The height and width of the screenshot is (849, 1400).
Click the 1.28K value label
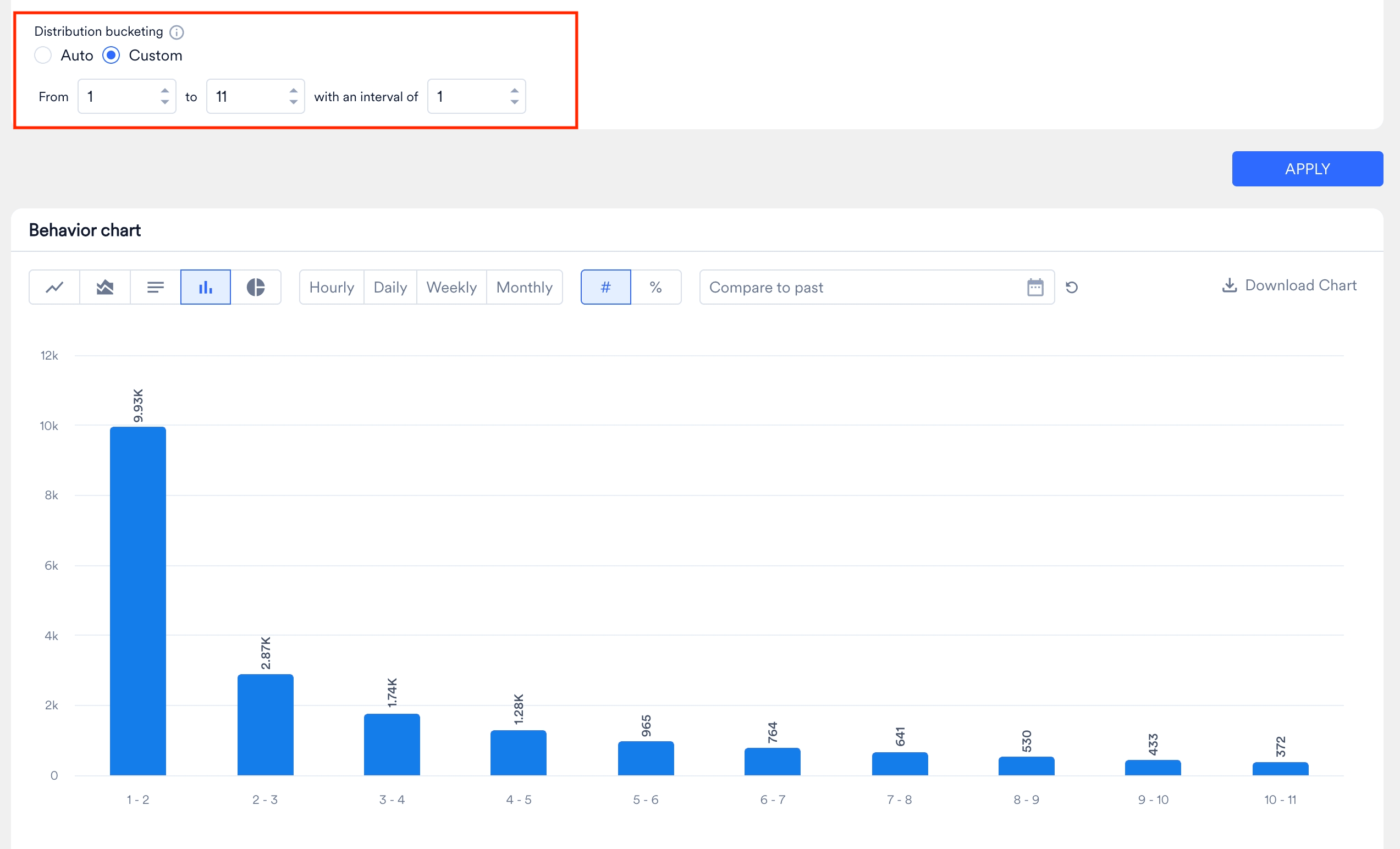coord(519,709)
